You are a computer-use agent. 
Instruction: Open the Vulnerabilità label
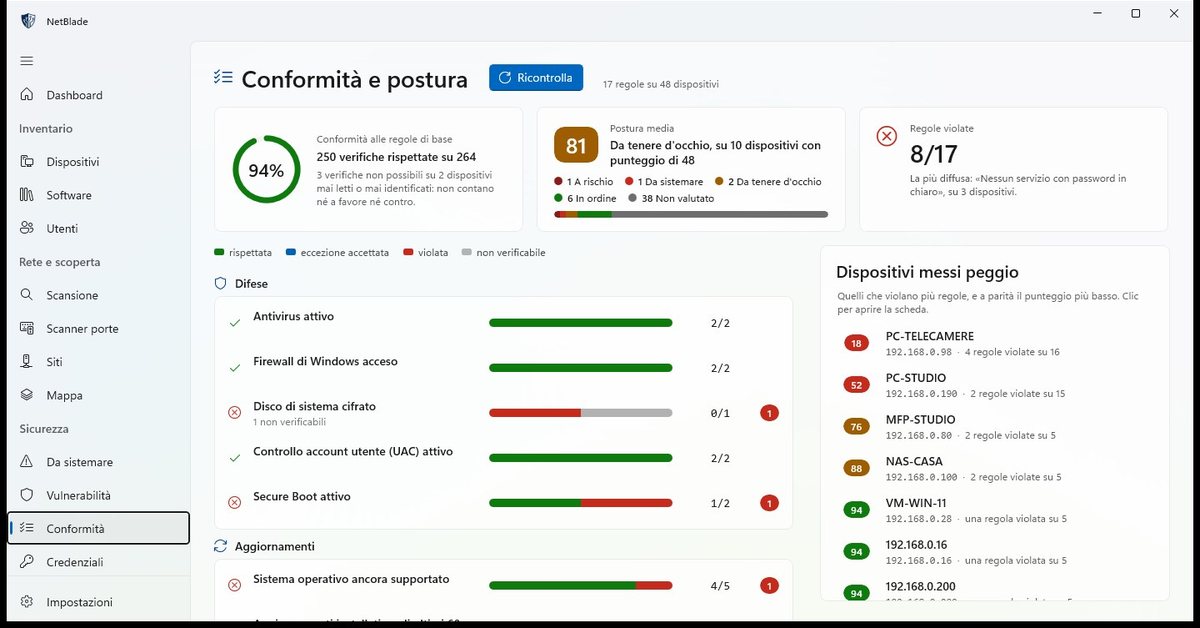tap(78, 495)
